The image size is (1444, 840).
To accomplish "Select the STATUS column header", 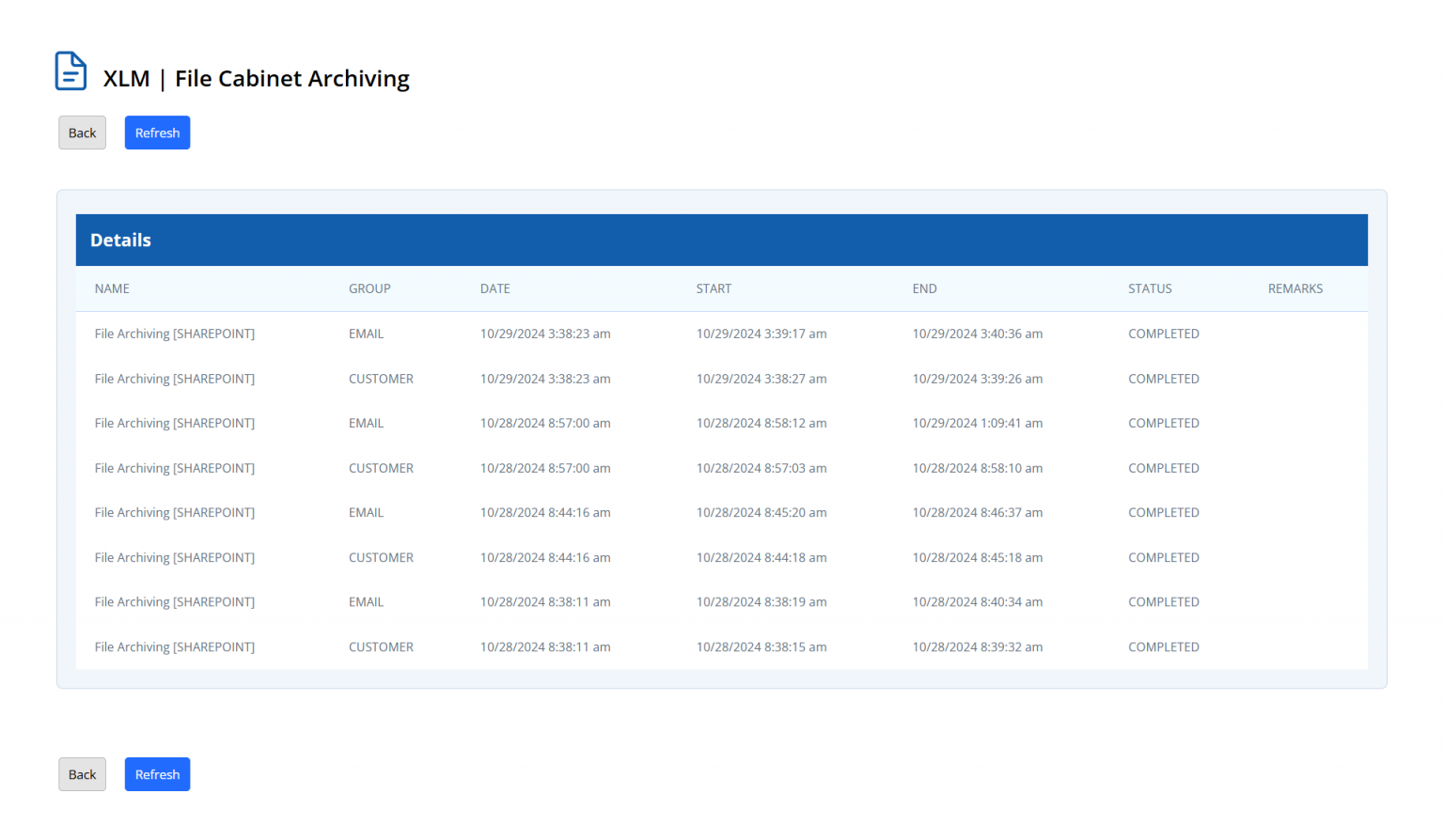I will 1150,288.
